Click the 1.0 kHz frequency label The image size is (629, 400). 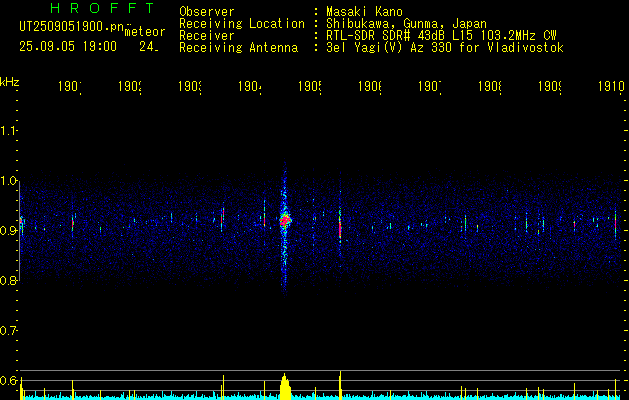(9, 181)
